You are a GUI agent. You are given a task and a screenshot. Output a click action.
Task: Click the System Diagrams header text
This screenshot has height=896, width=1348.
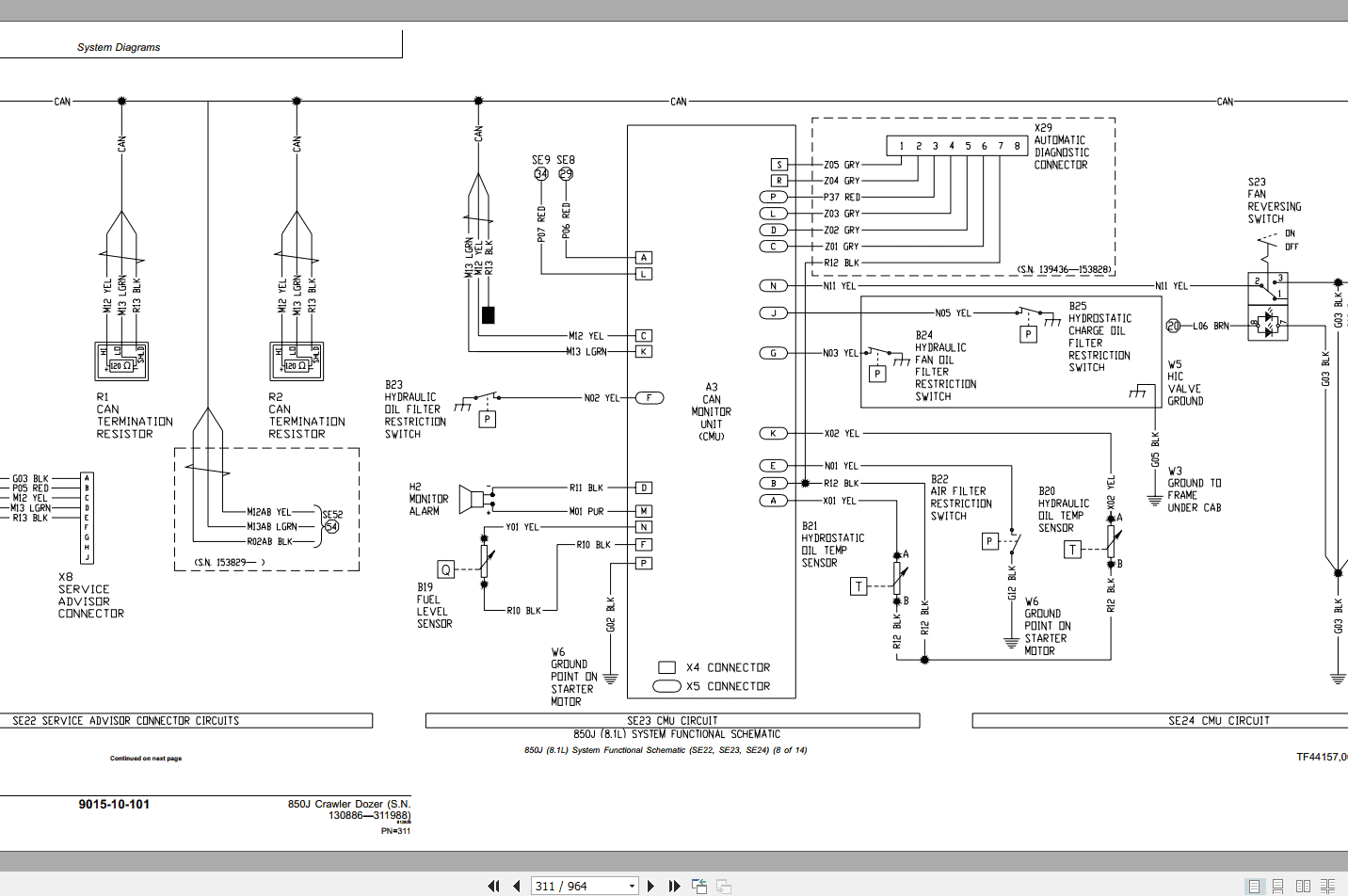tap(119, 47)
